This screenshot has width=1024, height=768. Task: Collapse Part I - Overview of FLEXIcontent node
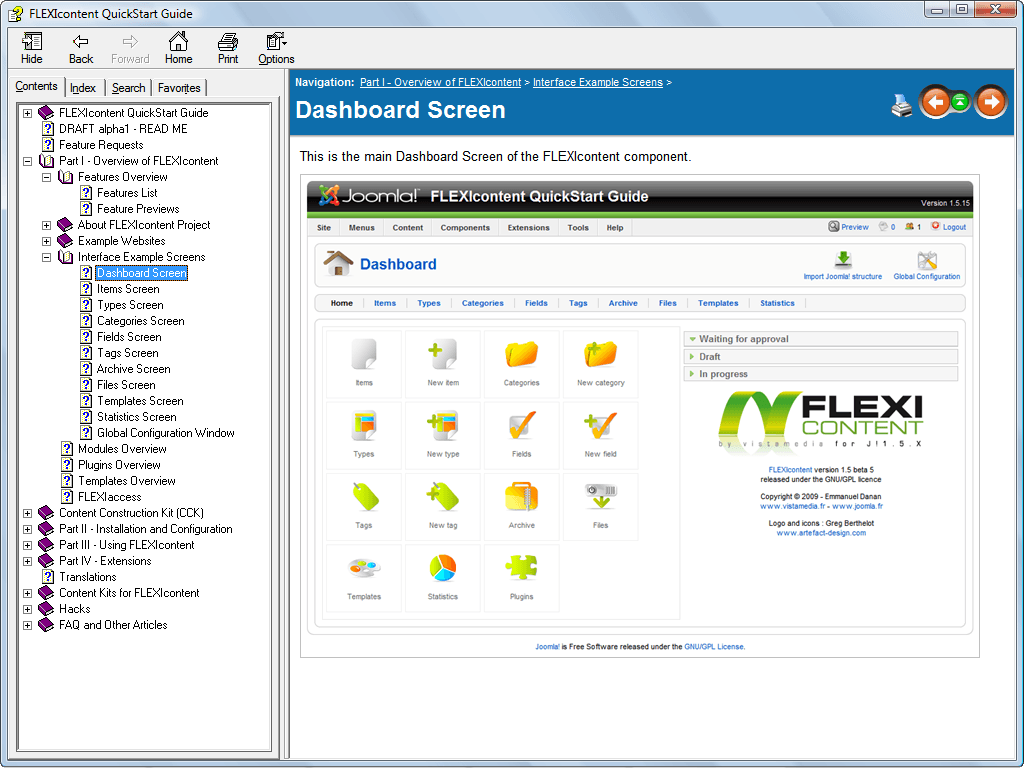27,161
